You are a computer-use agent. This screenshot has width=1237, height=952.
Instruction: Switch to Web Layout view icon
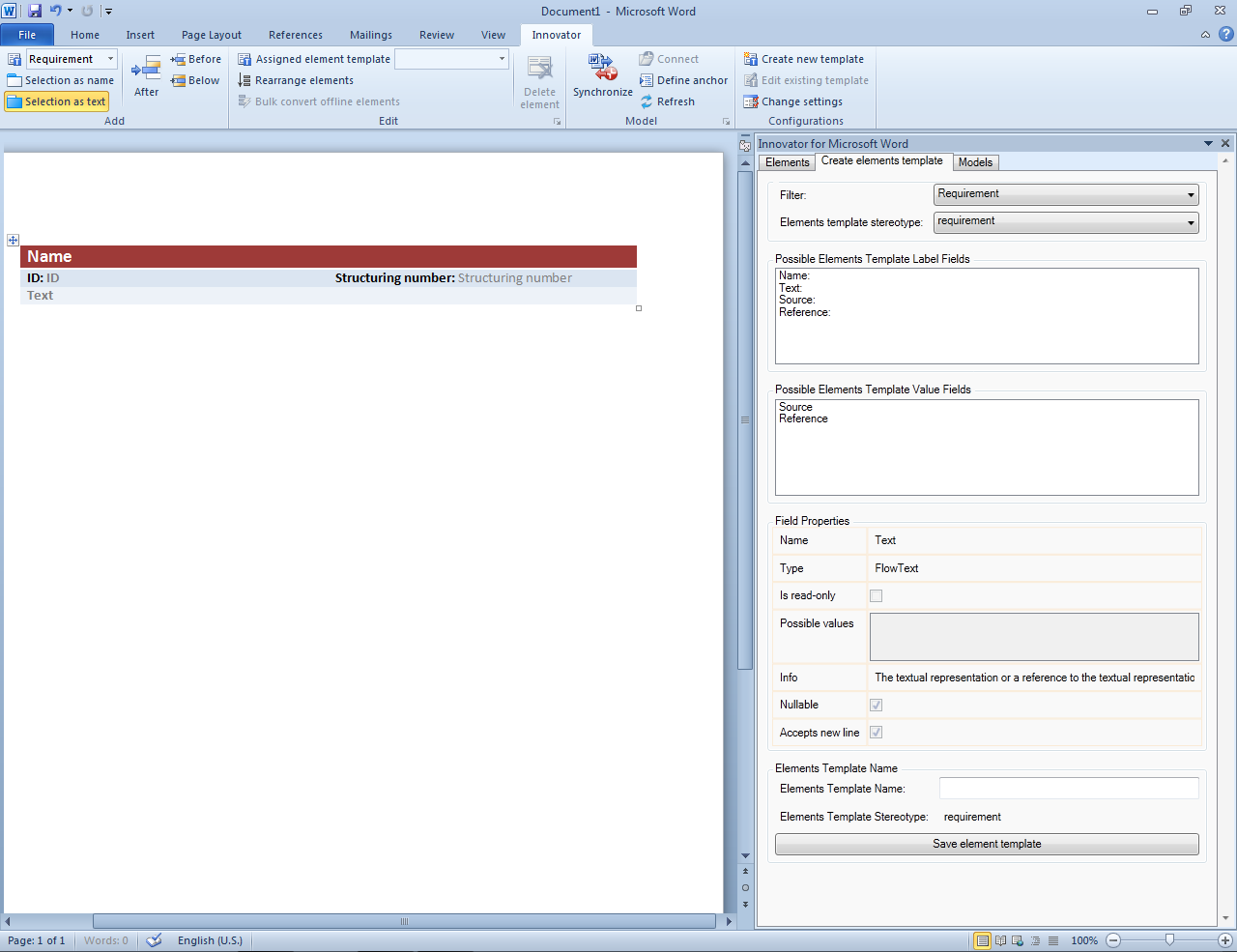point(1019,940)
